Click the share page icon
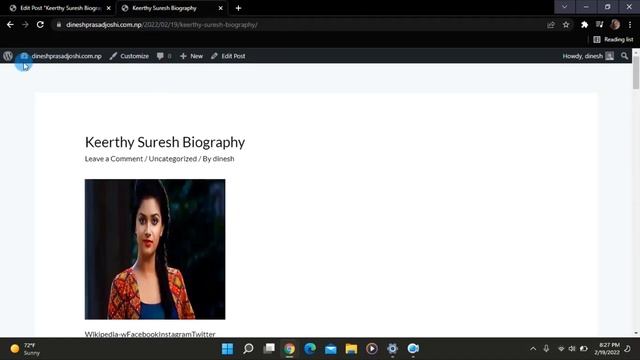This screenshot has width=640, height=360. click(x=551, y=24)
